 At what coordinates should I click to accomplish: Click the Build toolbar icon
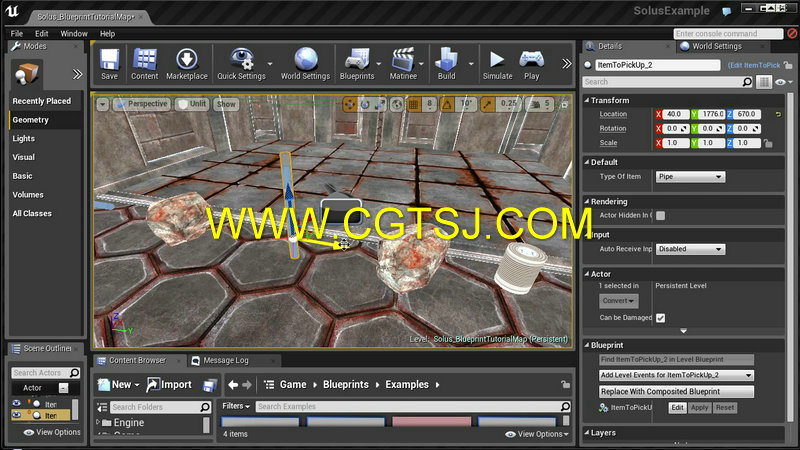click(446, 64)
